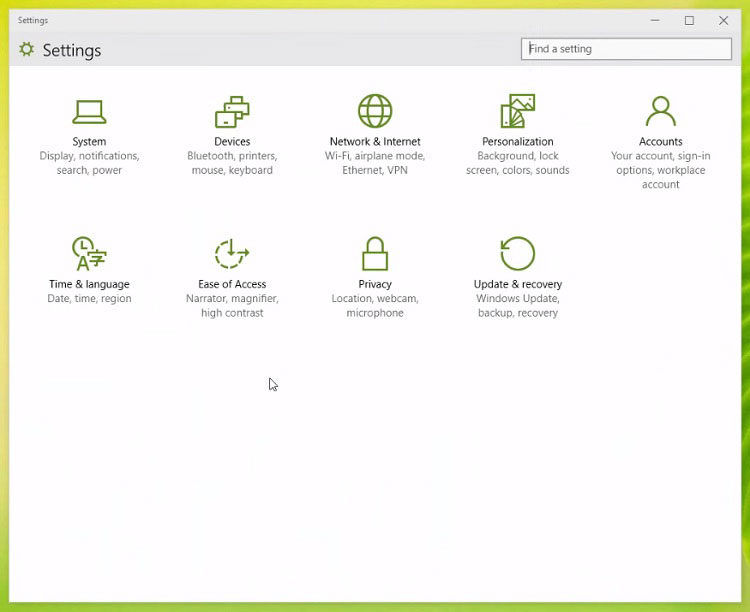Viewport: 750px width, 612px height.
Task: Select the Privacy padlock icon
Action: coord(375,254)
